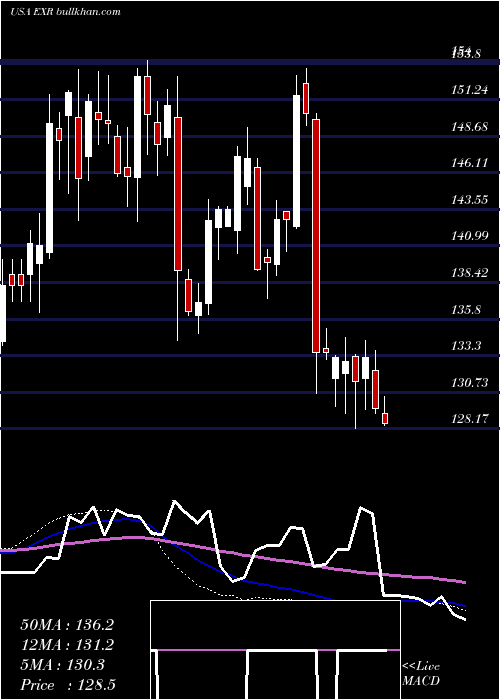The image size is (500, 700).
Task: Click the USA EXR bullkhan.com chart title
Action: click(x=65, y=11)
